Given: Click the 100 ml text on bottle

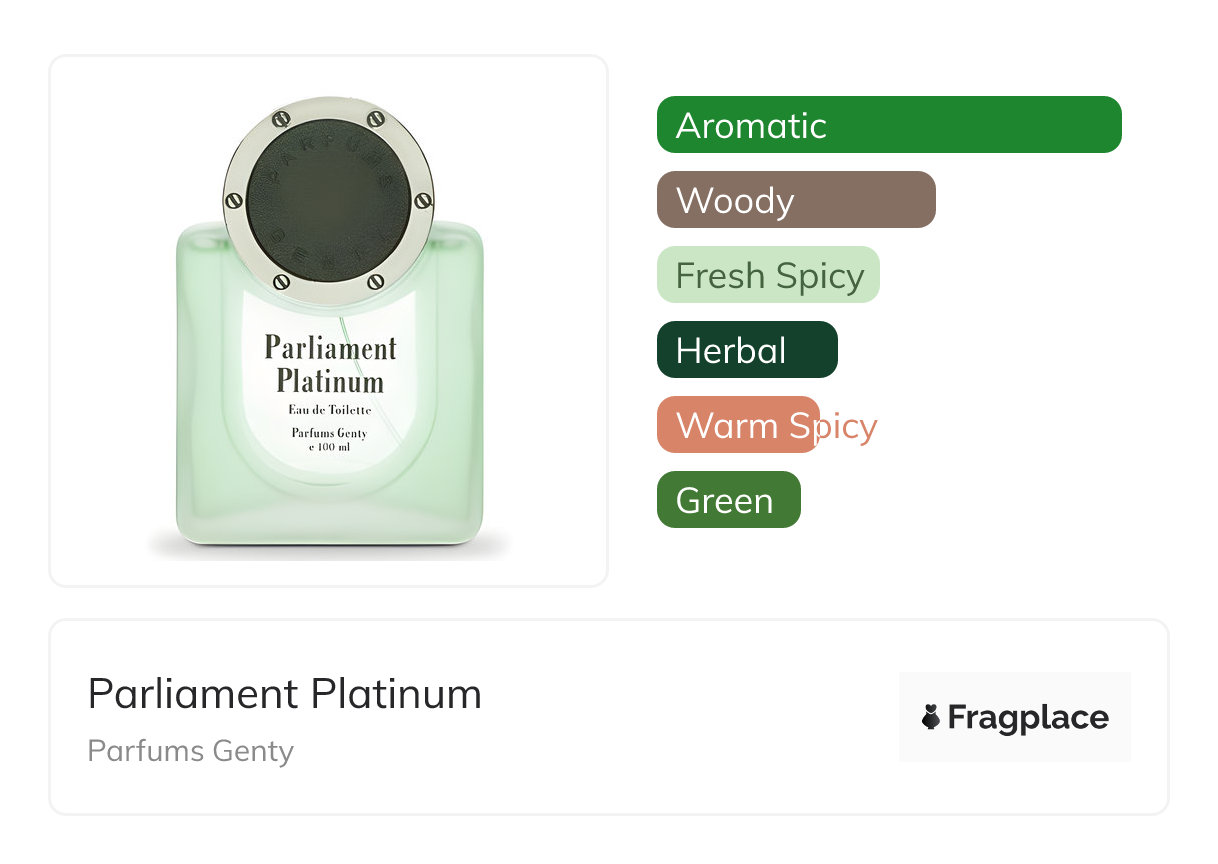Looking at the screenshot, I should click(x=329, y=446).
